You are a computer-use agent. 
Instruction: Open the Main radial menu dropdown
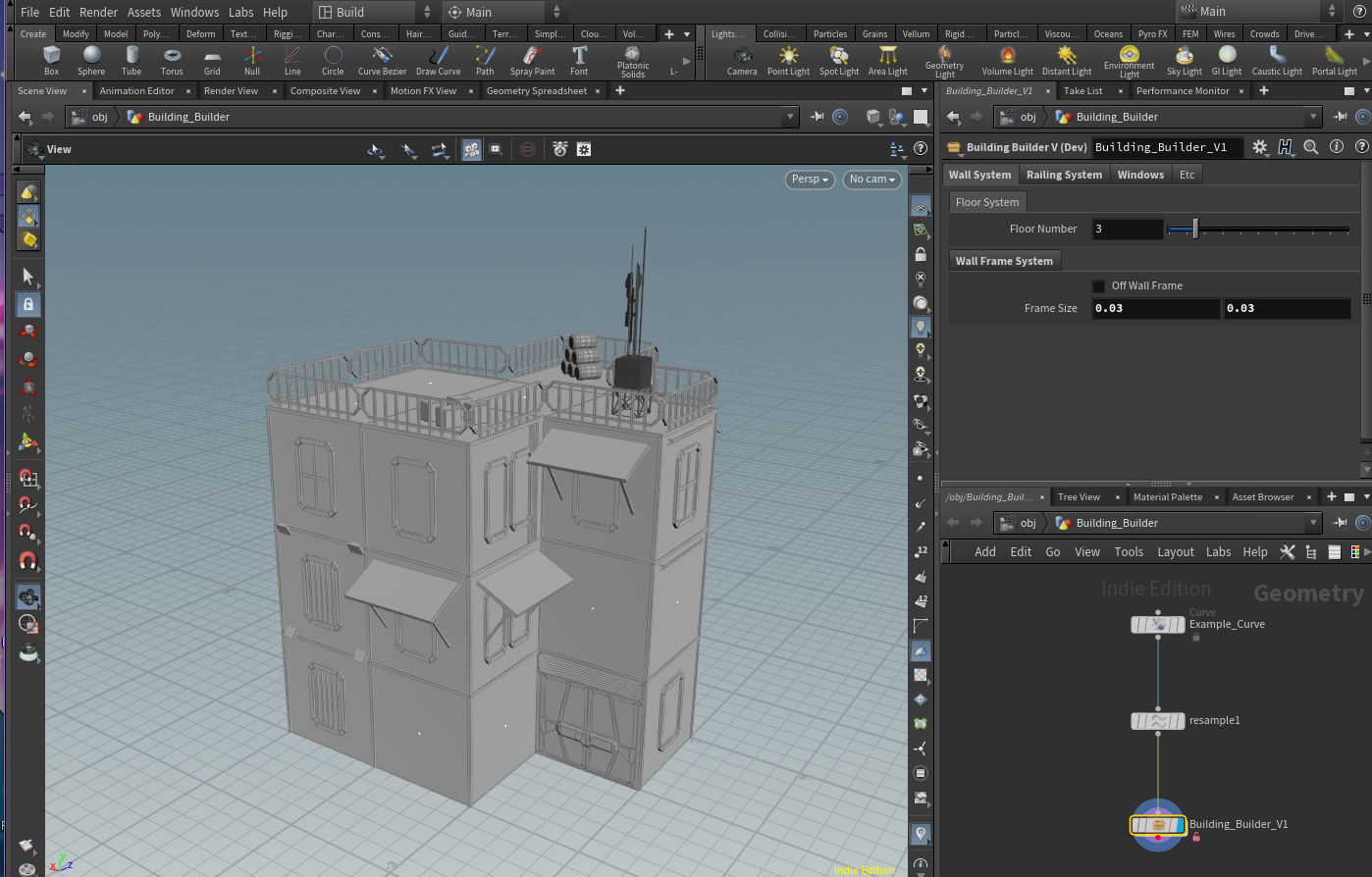coord(556,12)
